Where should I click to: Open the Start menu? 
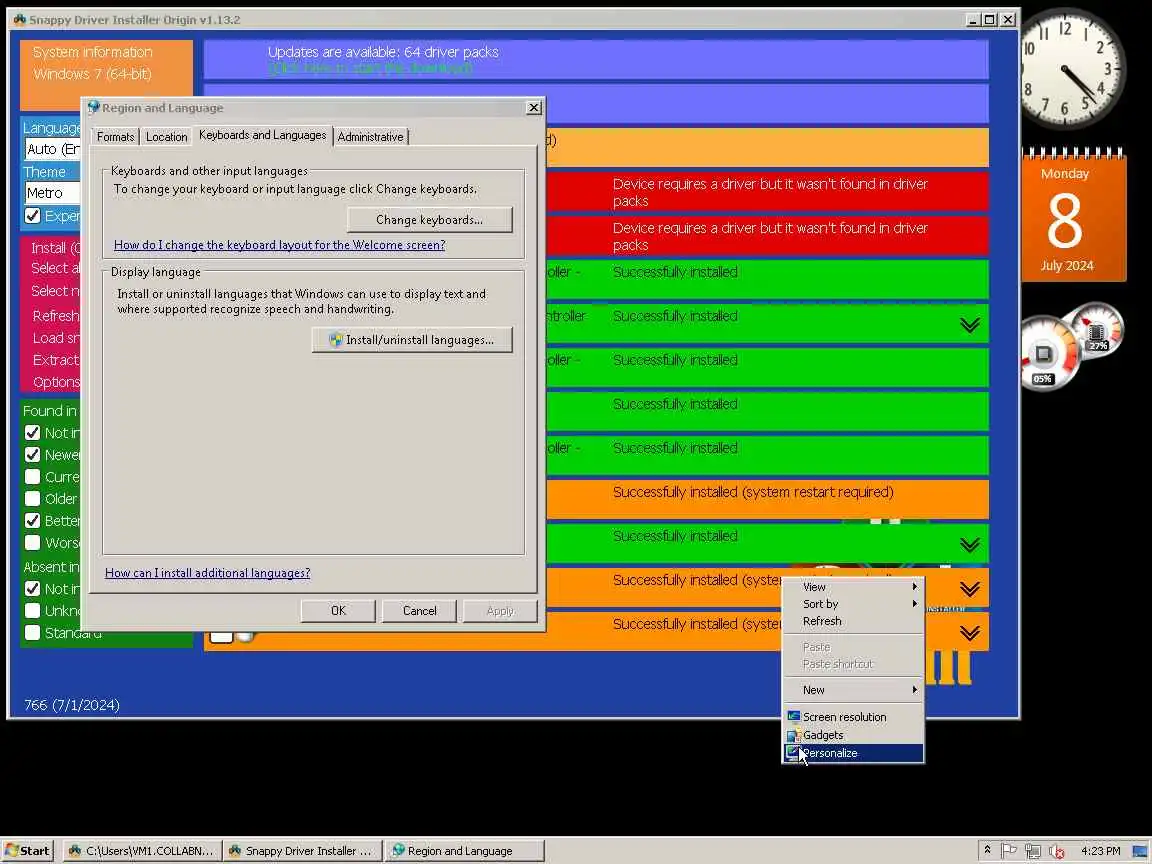[x=28, y=851]
